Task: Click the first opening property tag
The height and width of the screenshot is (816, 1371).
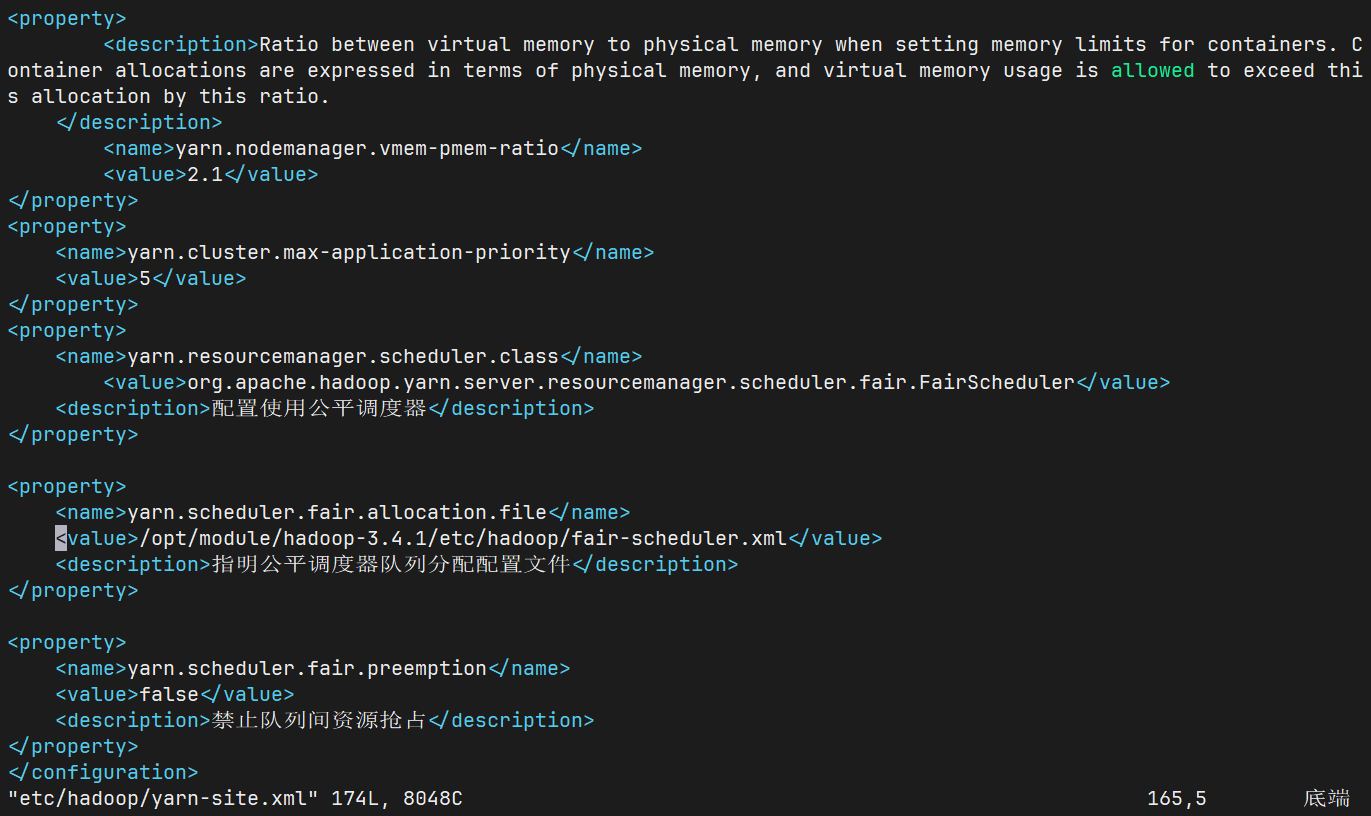Action: coord(67,18)
